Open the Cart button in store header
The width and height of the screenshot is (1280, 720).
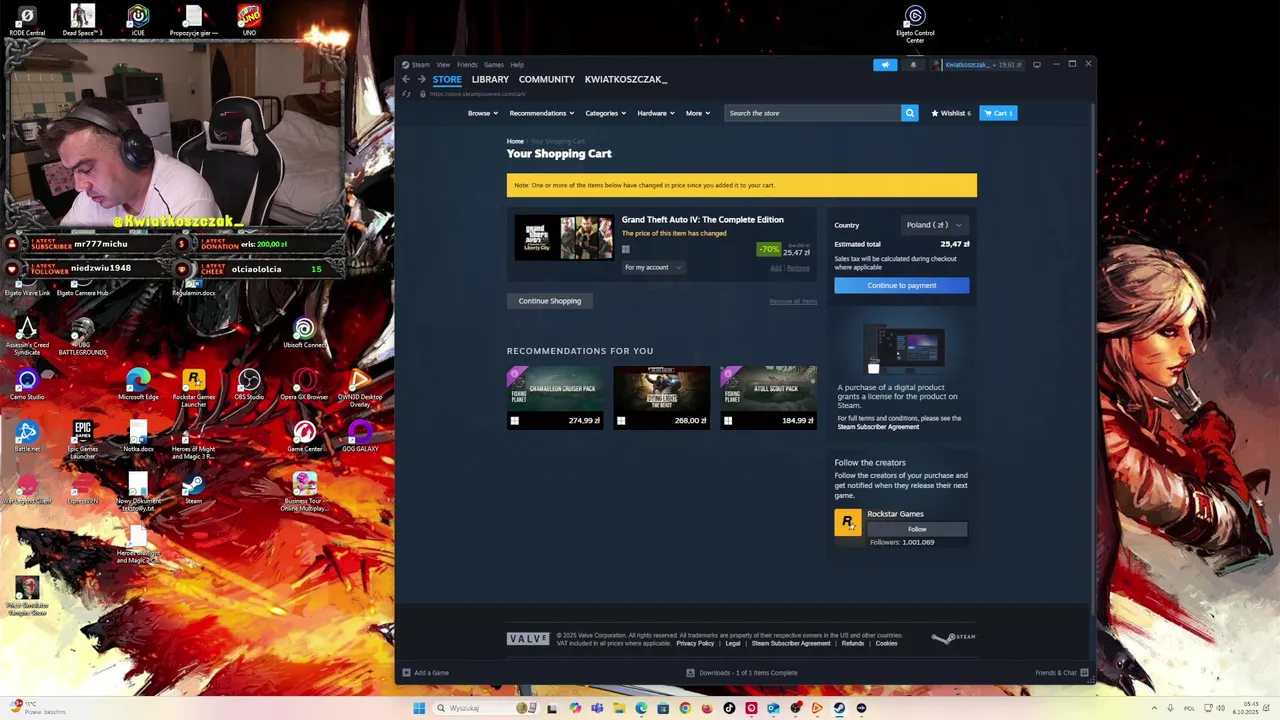[998, 113]
